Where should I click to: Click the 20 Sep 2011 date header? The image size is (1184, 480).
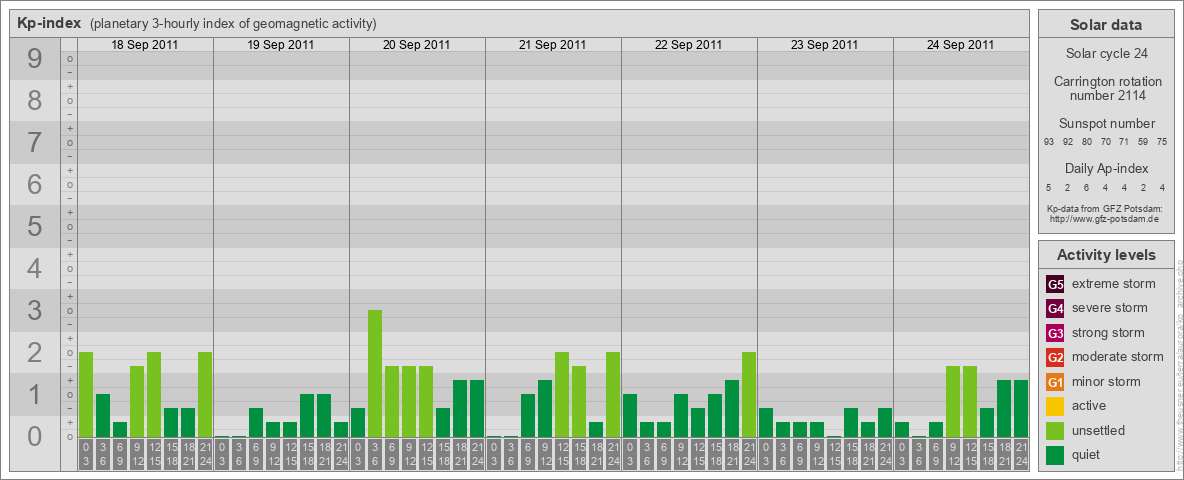(x=417, y=45)
